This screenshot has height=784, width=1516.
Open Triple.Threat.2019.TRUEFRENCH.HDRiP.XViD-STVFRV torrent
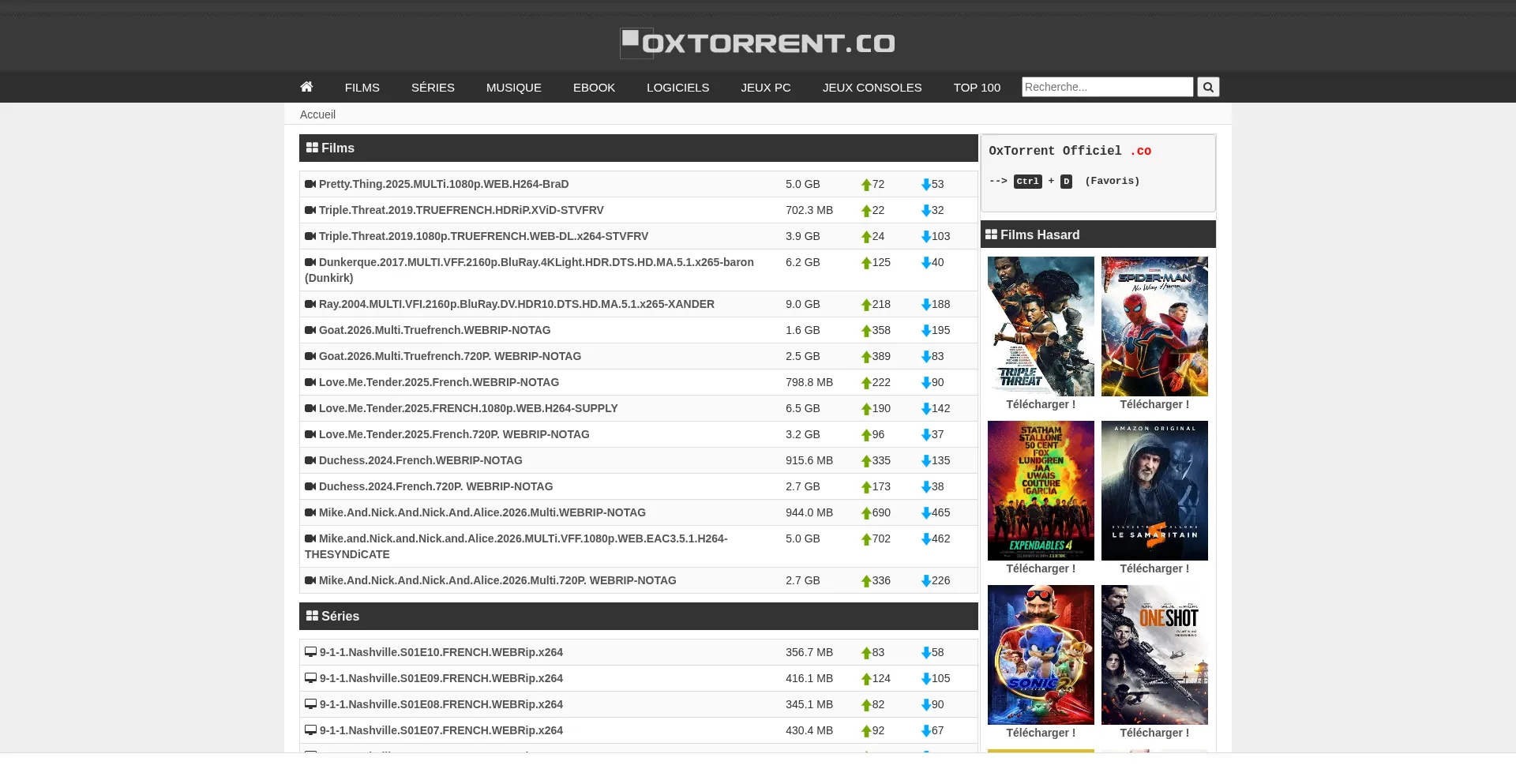coord(461,210)
